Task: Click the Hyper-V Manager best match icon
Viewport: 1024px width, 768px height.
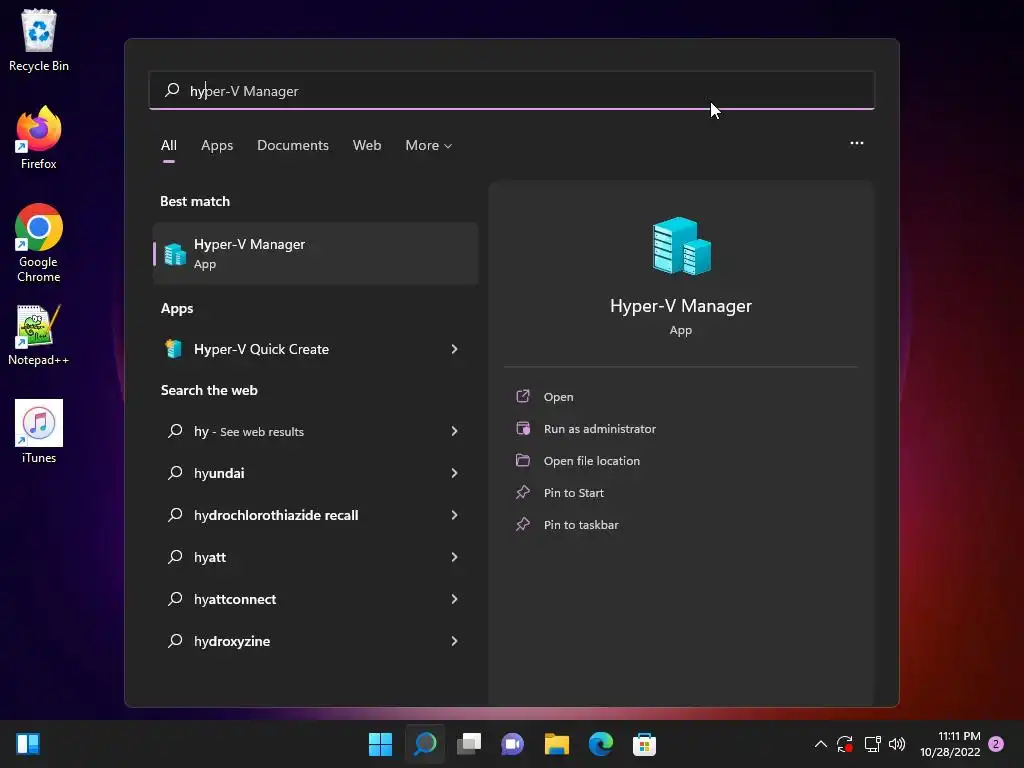Action: point(175,254)
